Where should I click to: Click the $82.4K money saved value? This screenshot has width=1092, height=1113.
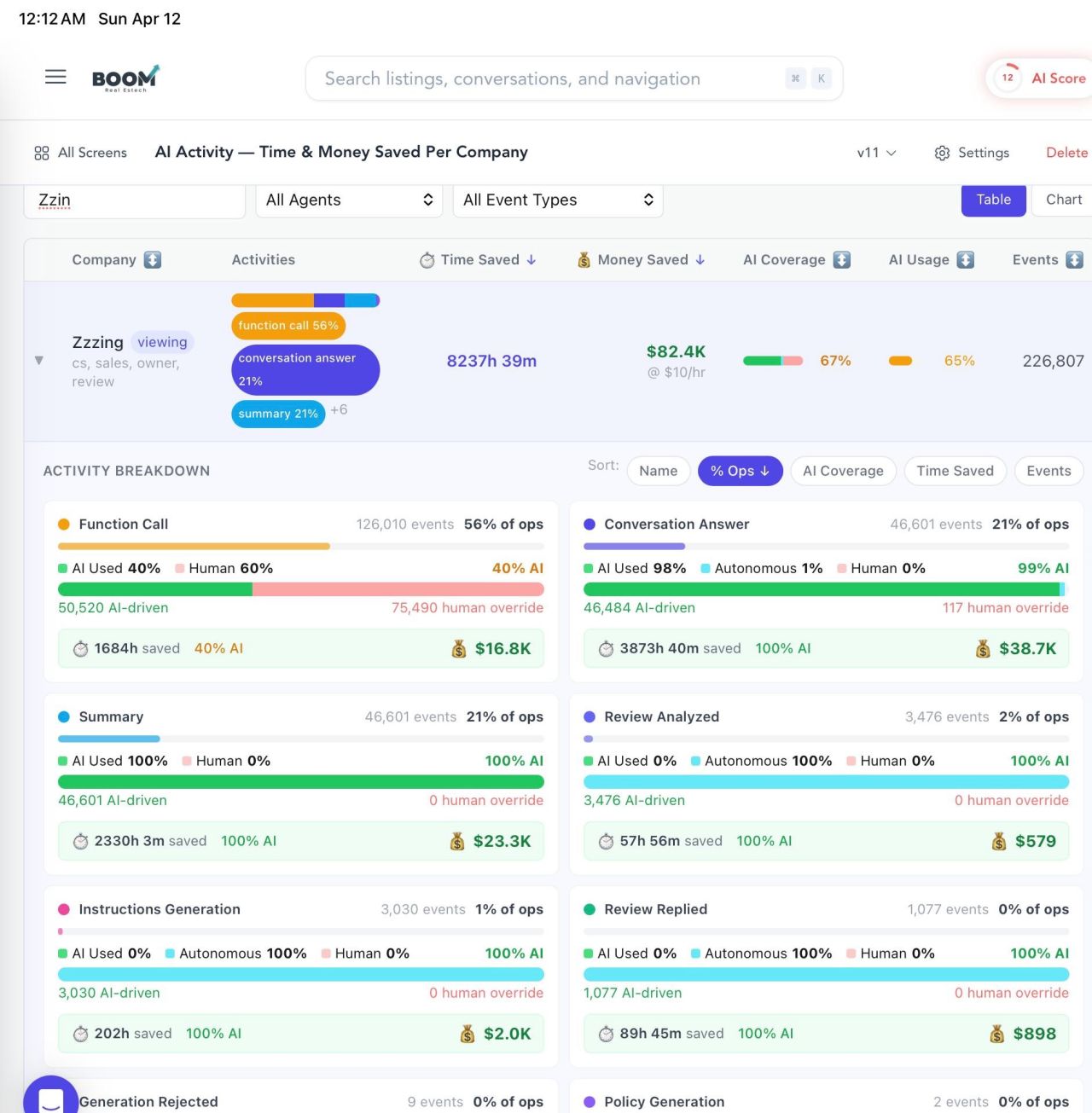[677, 351]
